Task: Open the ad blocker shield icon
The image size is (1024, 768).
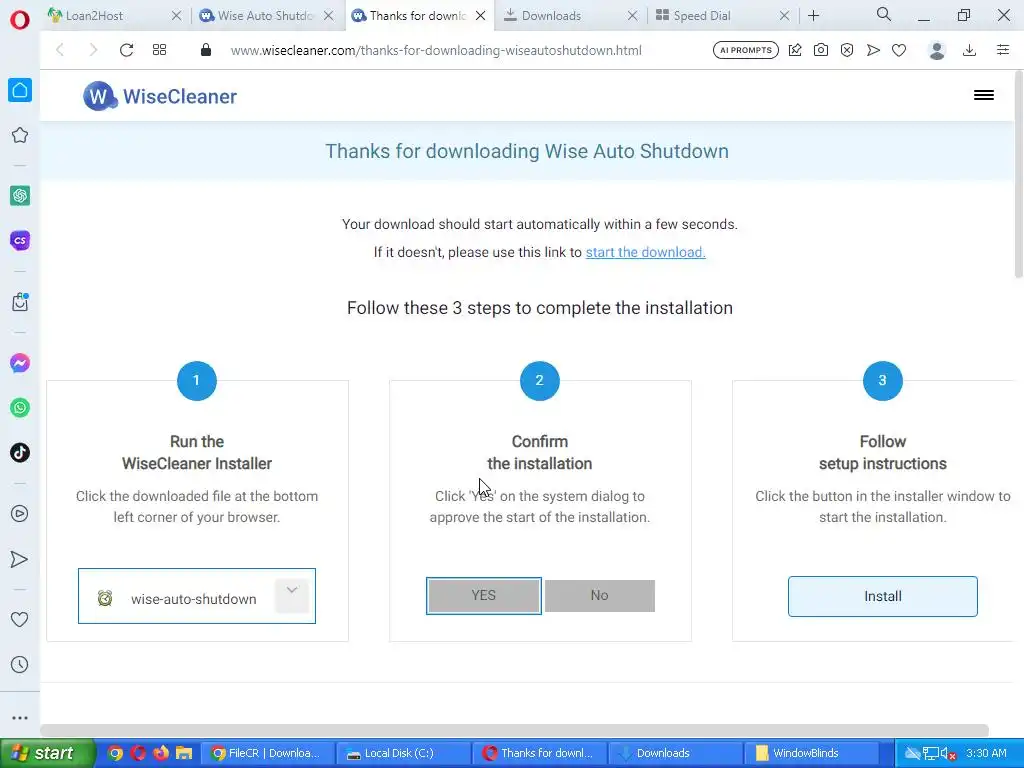Action: tap(847, 50)
